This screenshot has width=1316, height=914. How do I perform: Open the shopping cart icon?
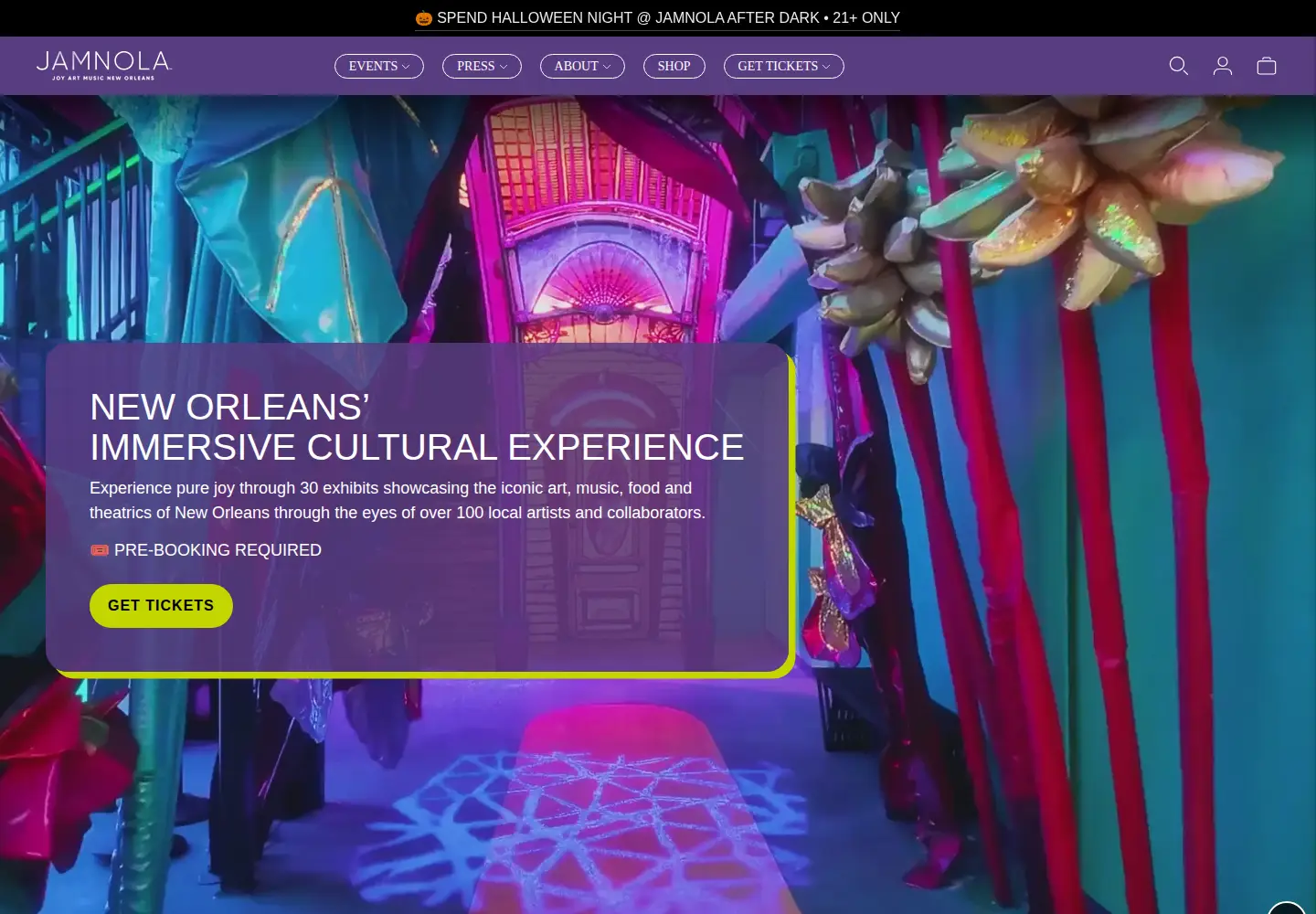[x=1267, y=66]
